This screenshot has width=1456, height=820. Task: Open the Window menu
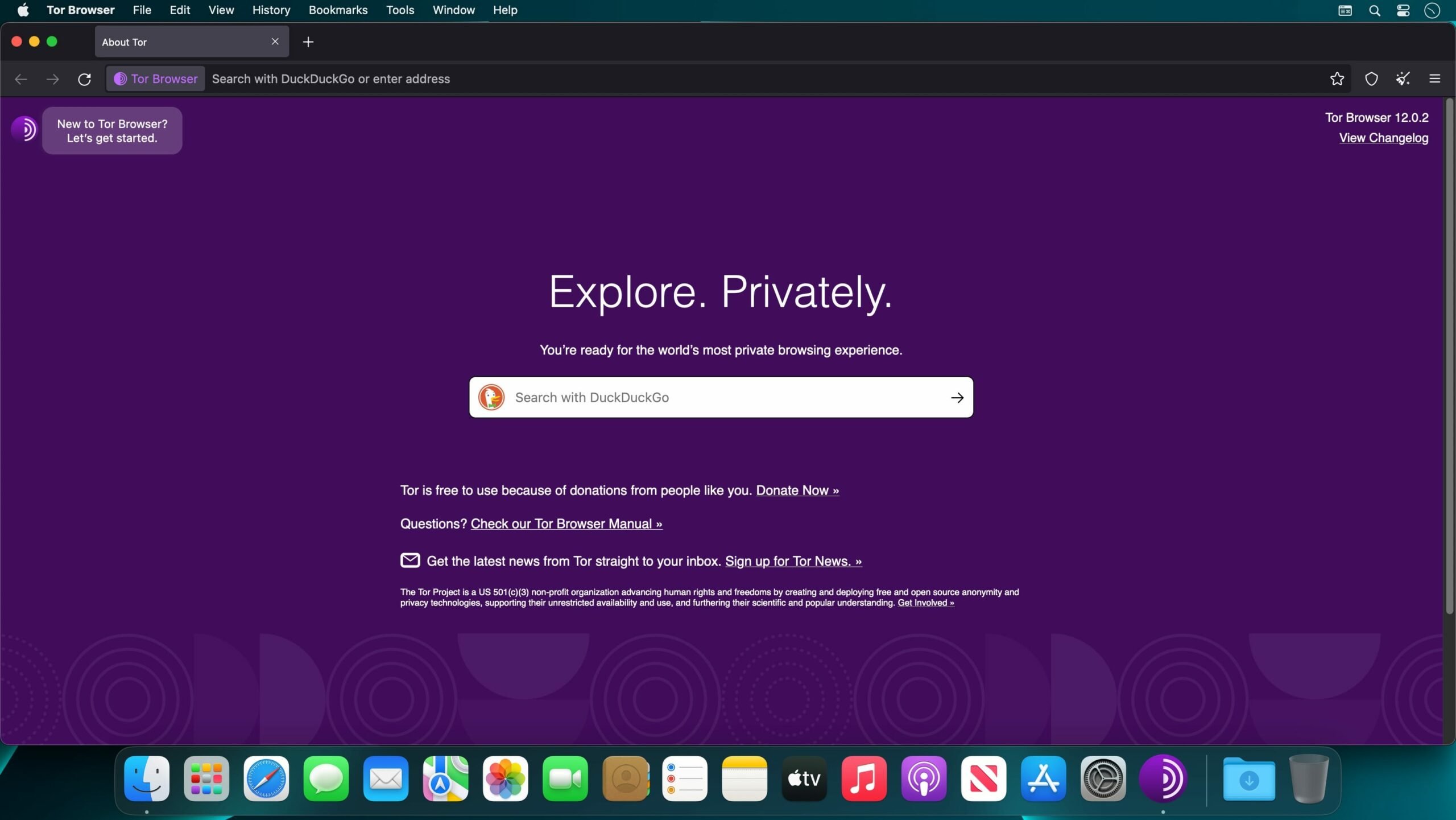[453, 10]
